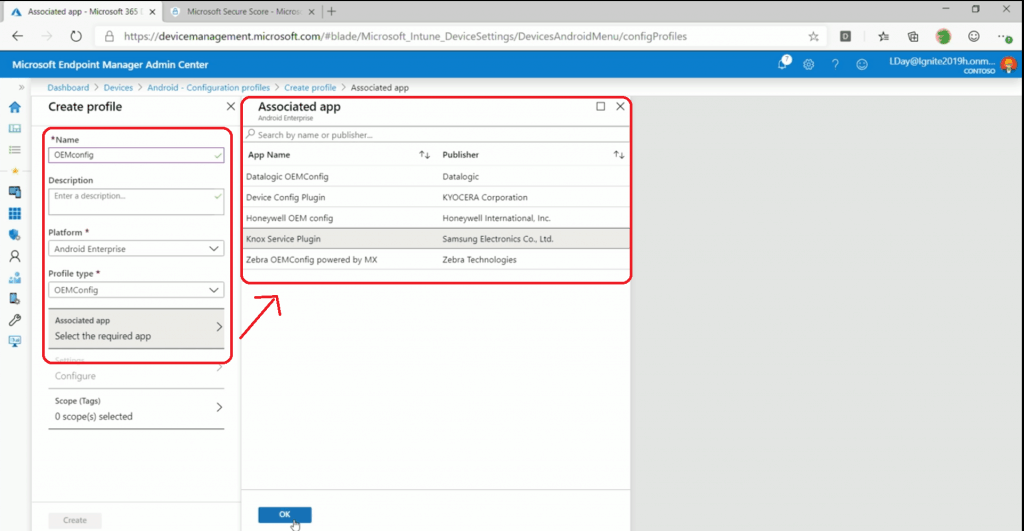Image resolution: width=1024 pixels, height=531 pixels.
Task: Open portal settings gear
Action: coord(808,64)
